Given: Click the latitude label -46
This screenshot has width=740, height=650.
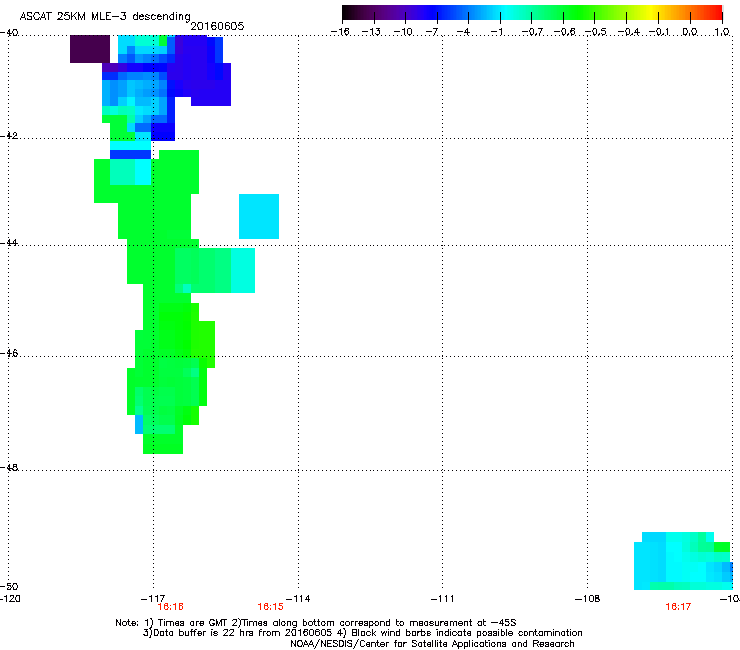Looking at the screenshot, I should tap(9, 354).
